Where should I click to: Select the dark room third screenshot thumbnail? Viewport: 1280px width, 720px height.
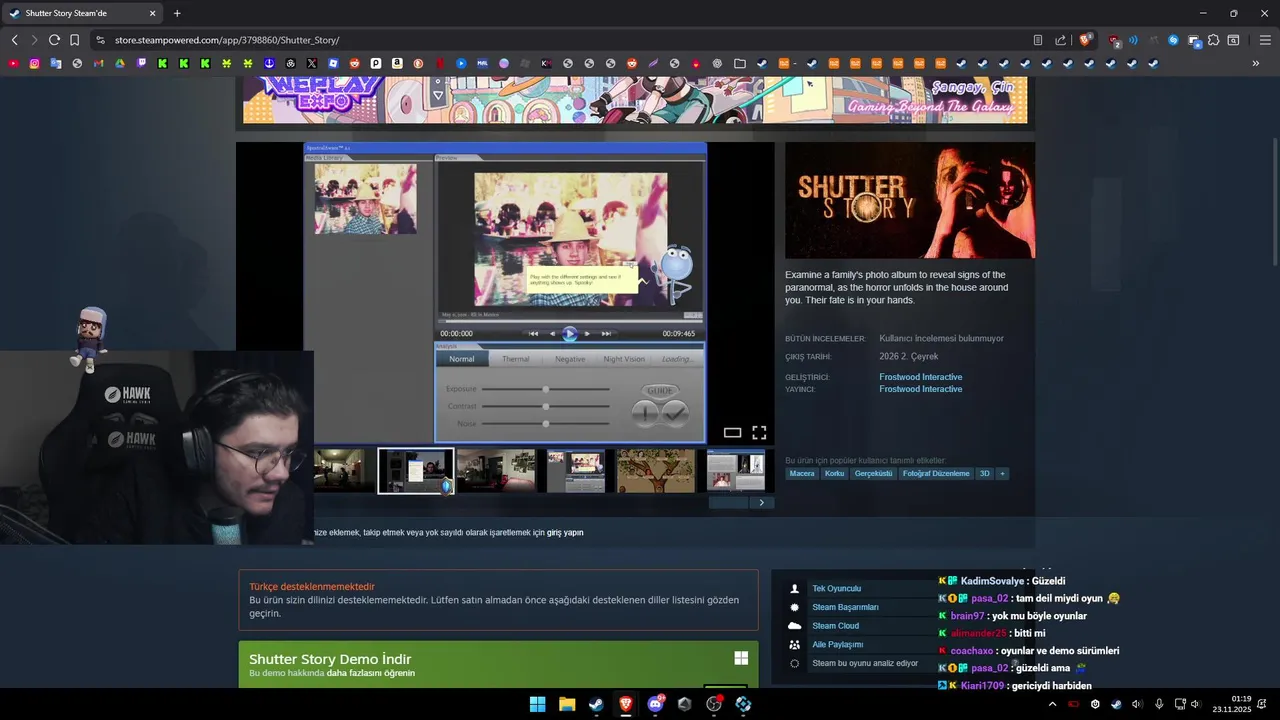[496, 470]
